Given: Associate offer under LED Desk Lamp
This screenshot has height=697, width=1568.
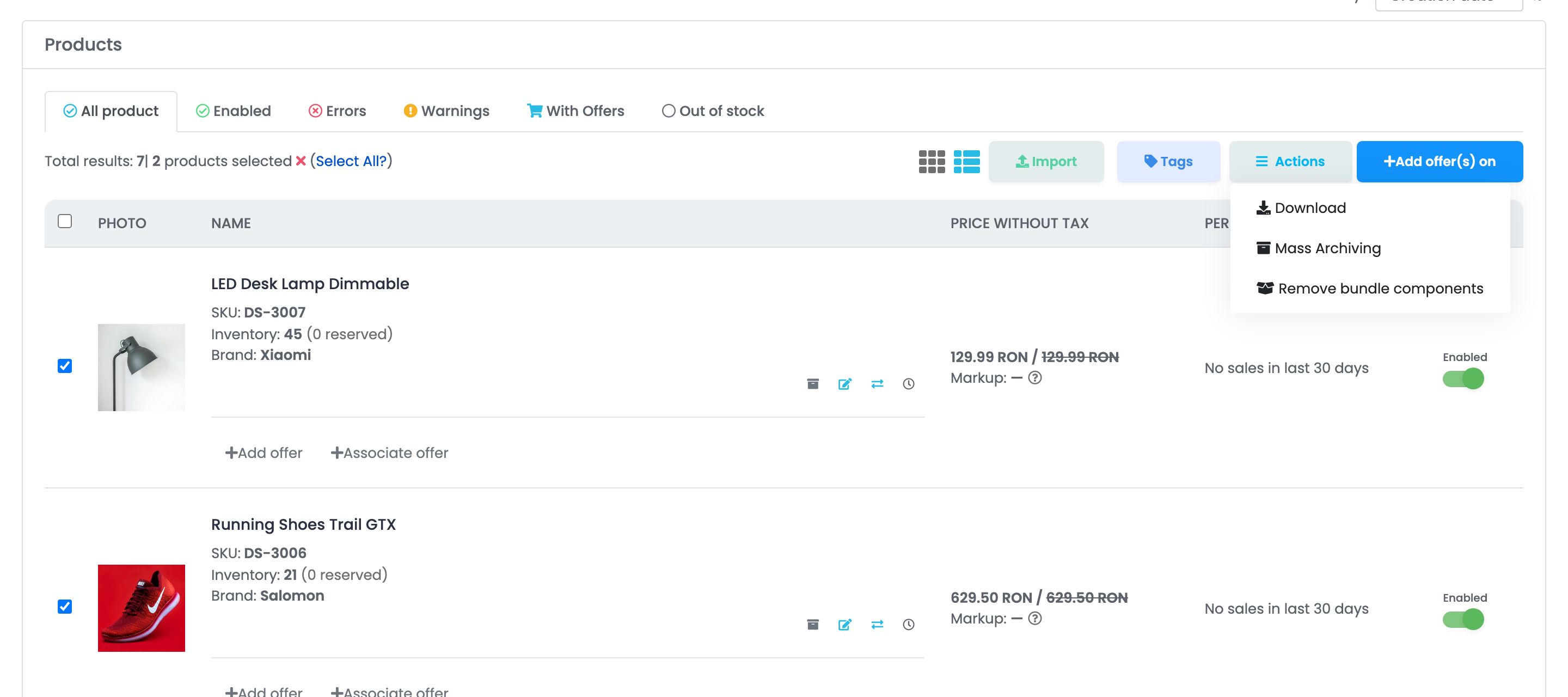Looking at the screenshot, I should point(390,453).
